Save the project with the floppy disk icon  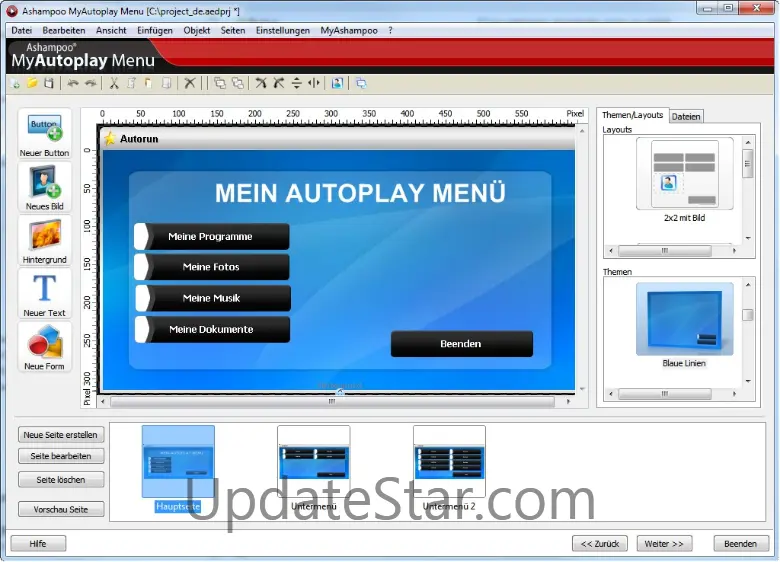[x=49, y=83]
